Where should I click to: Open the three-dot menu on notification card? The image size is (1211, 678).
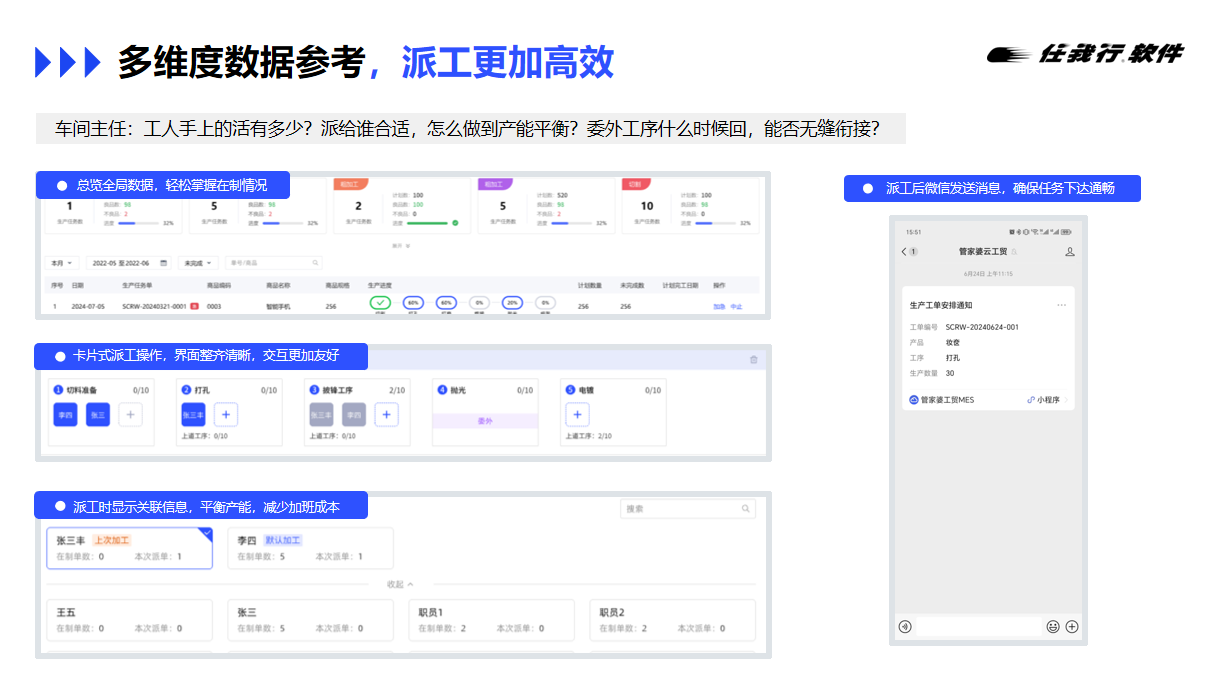click(x=1061, y=305)
